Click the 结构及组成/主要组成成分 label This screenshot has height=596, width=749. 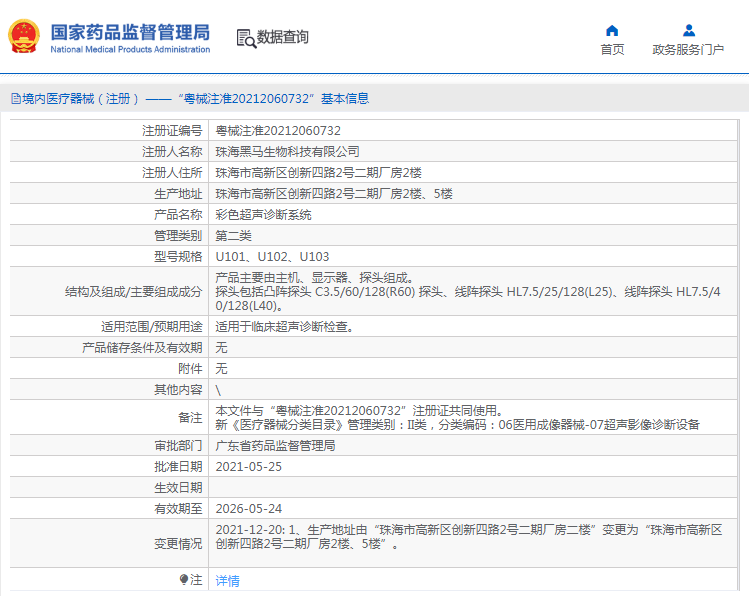tap(134, 292)
